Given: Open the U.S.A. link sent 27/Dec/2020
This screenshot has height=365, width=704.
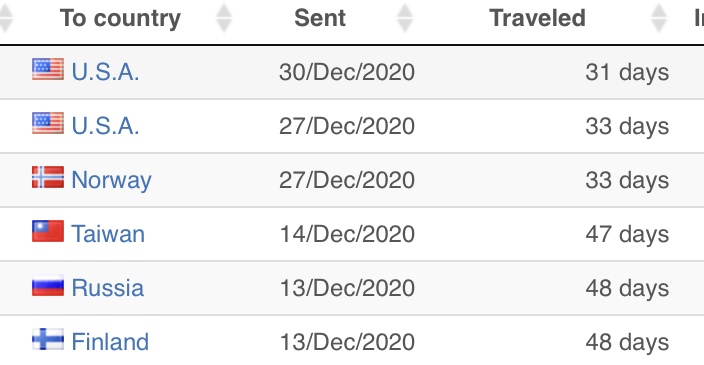Looking at the screenshot, I should (x=106, y=126).
